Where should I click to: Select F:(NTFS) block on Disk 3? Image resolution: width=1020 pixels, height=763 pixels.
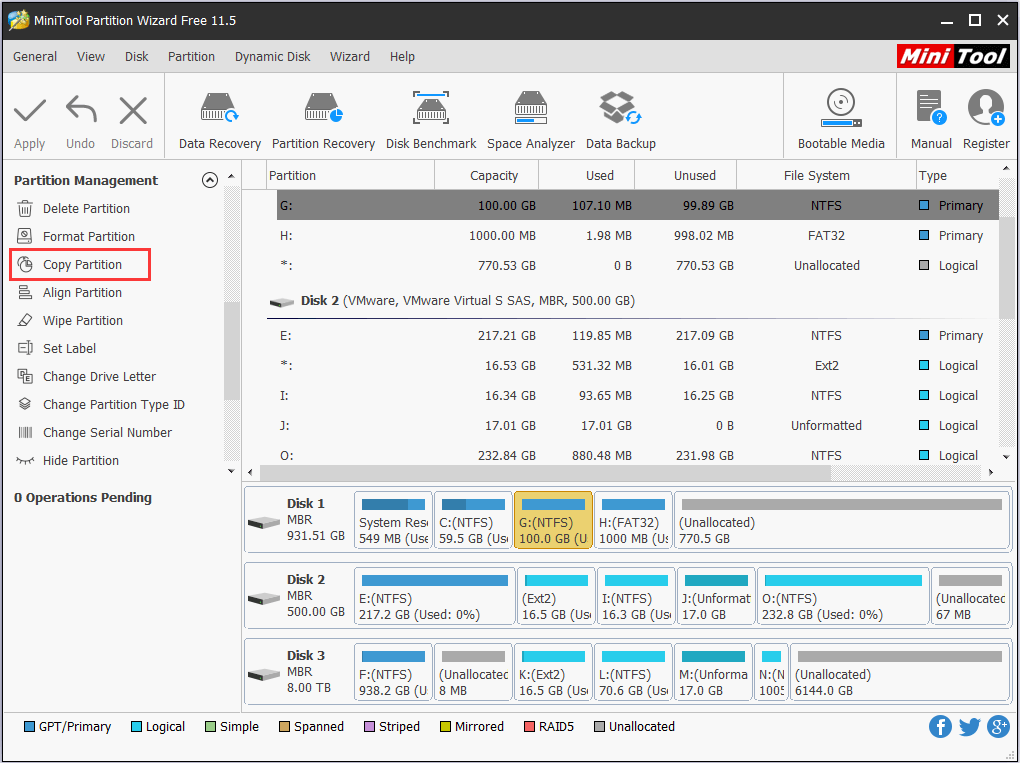(393, 673)
